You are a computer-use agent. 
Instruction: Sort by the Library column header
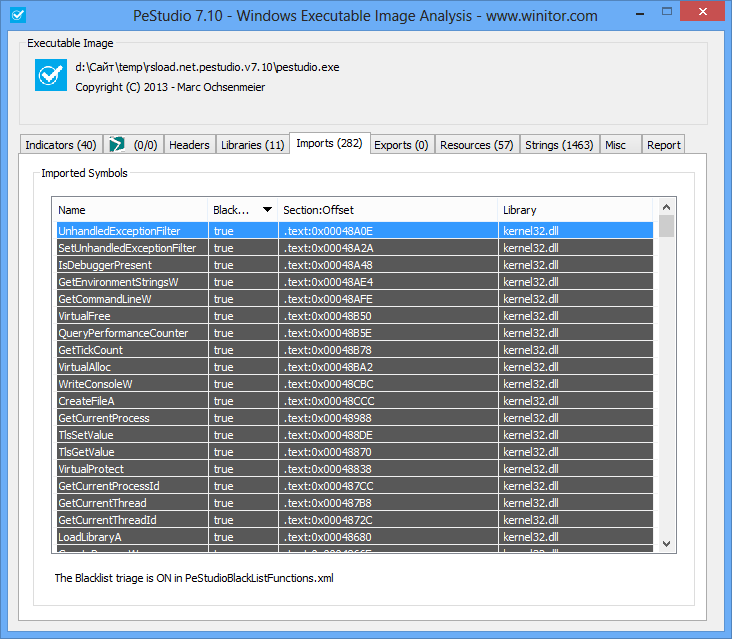coord(575,210)
